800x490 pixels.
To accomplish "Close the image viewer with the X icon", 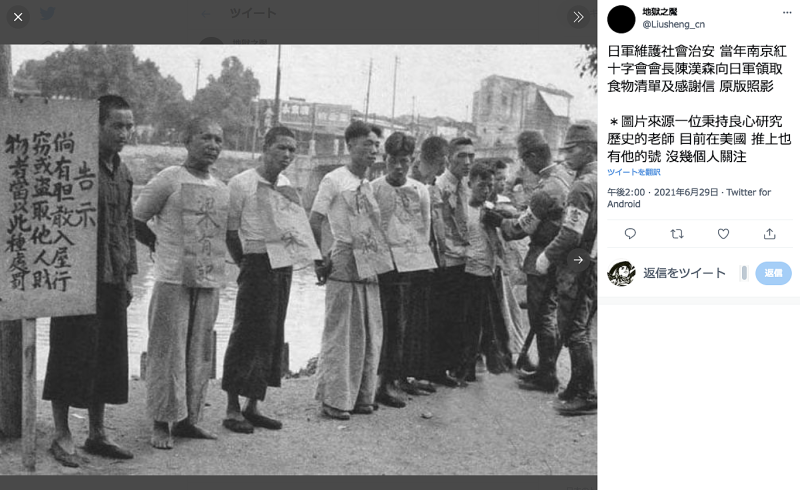I will pos(18,17).
